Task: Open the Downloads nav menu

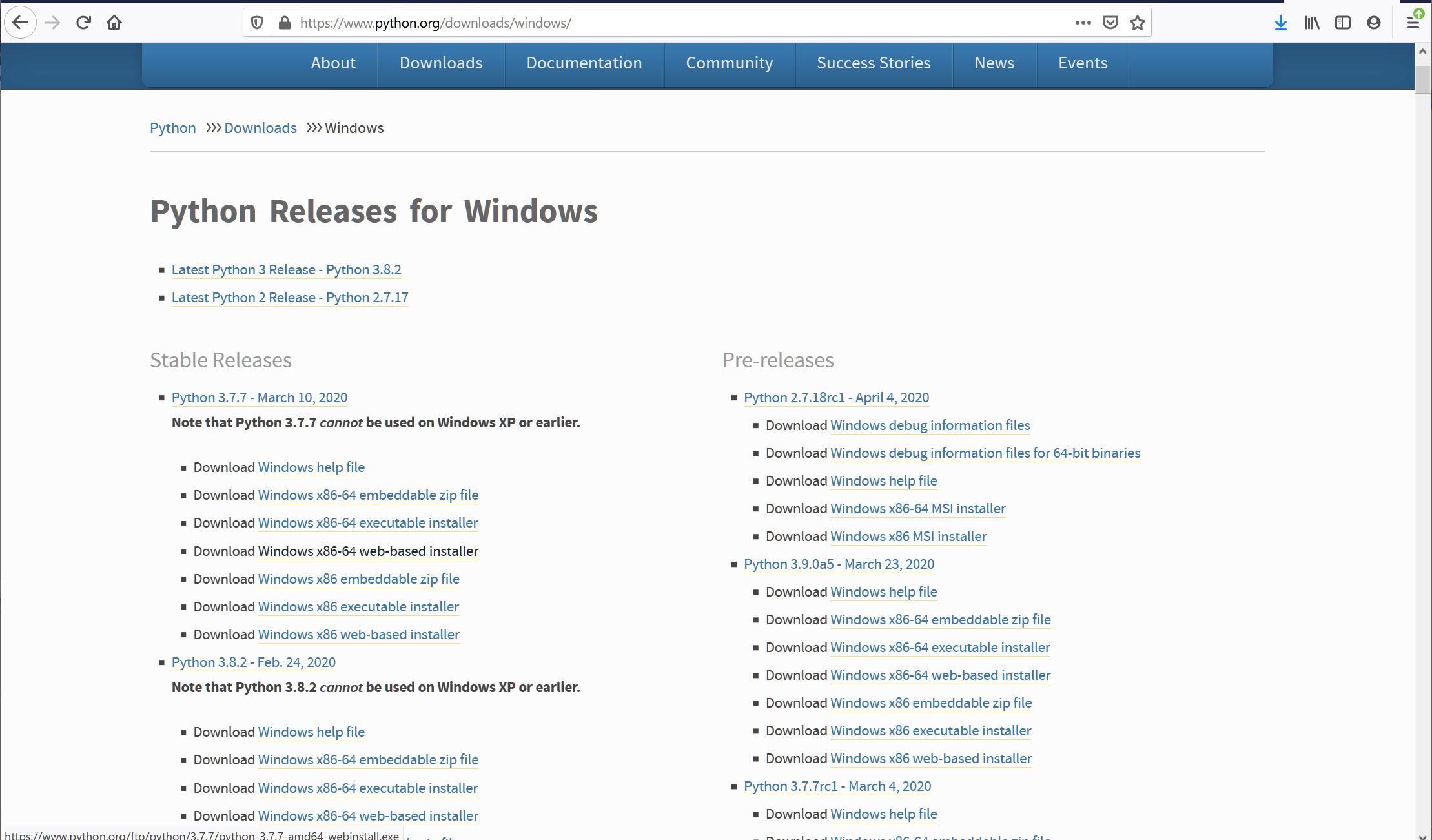Action: (x=441, y=63)
